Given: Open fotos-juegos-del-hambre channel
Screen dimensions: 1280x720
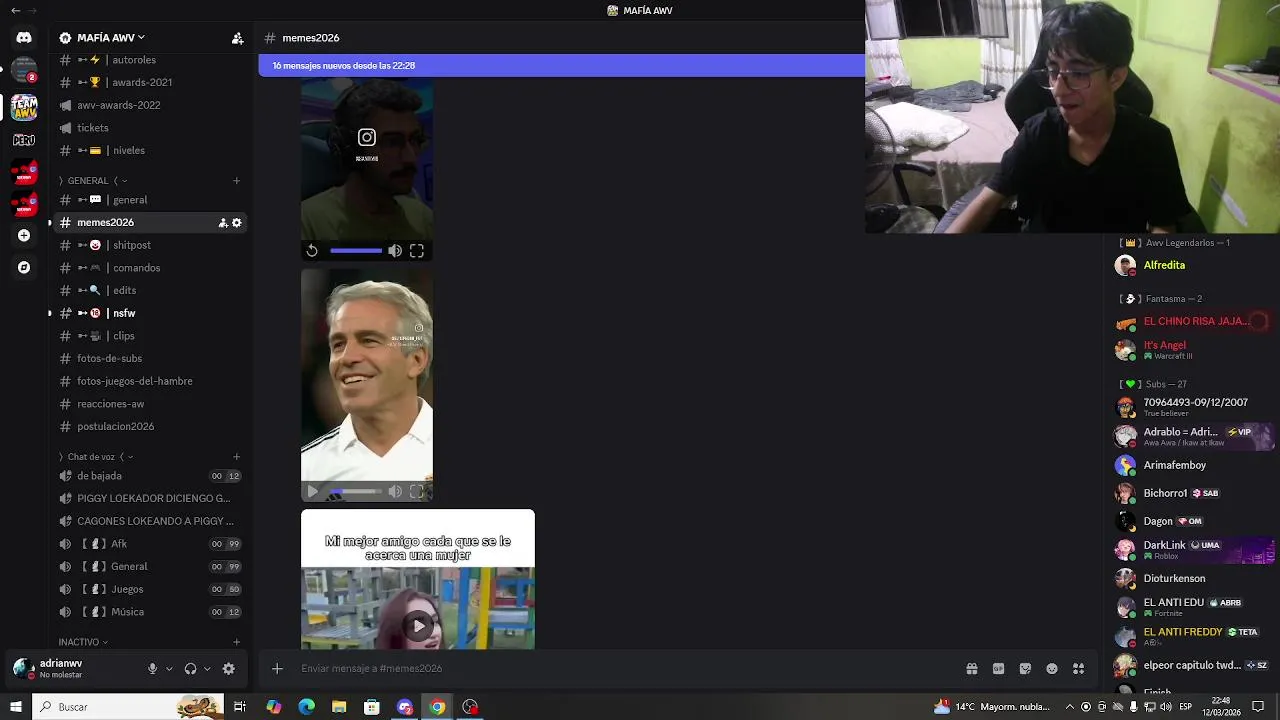Looking at the screenshot, I should tap(150, 381).
